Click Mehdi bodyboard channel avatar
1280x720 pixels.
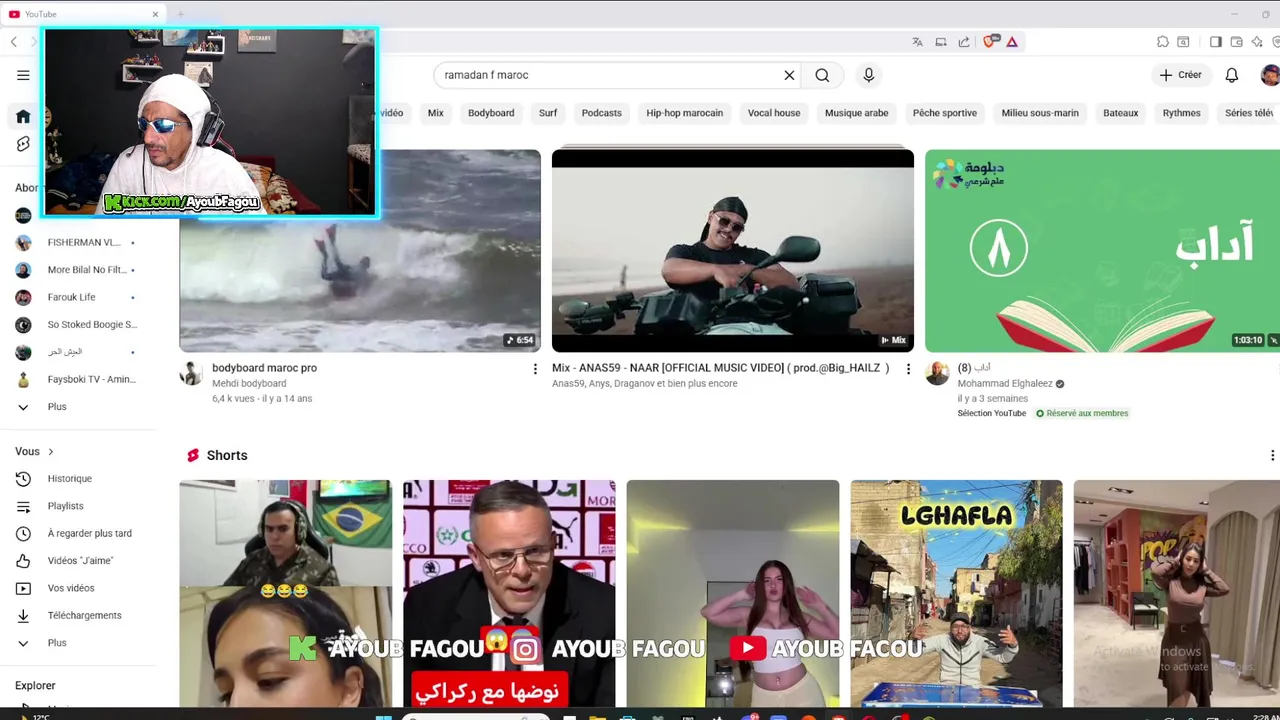pyautogui.click(x=191, y=373)
